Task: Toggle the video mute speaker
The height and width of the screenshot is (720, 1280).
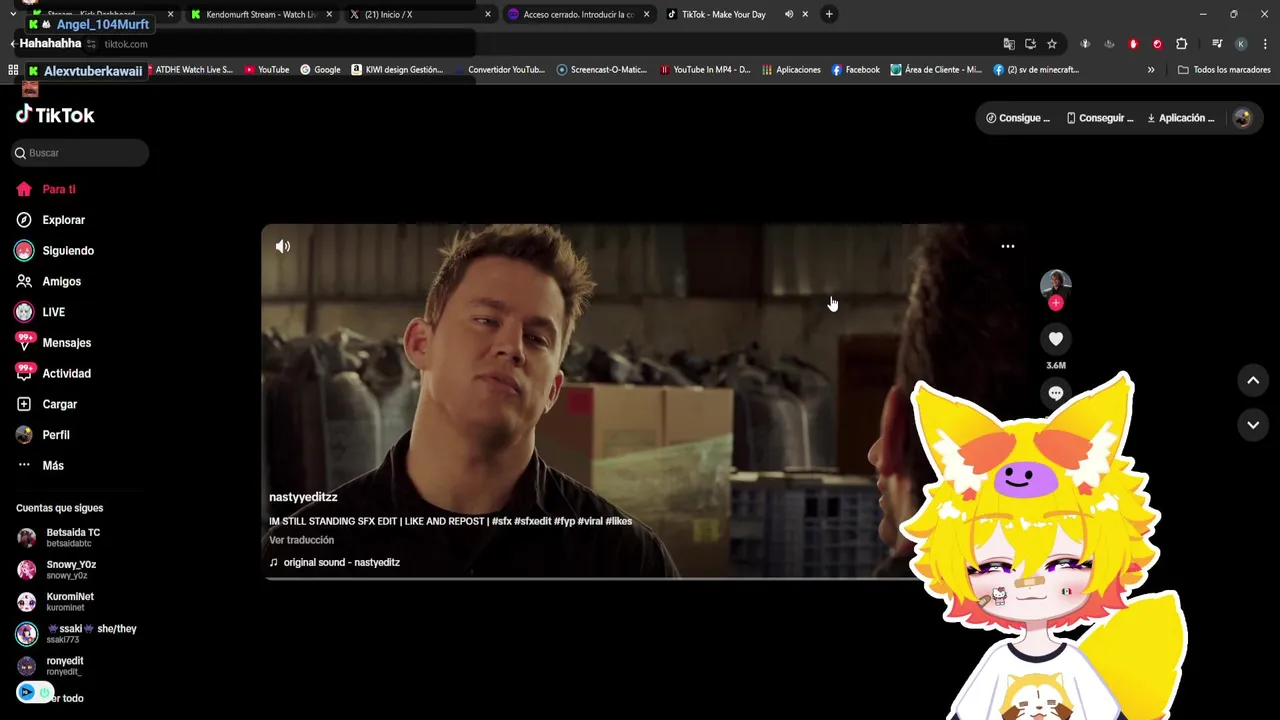Action: click(x=283, y=246)
